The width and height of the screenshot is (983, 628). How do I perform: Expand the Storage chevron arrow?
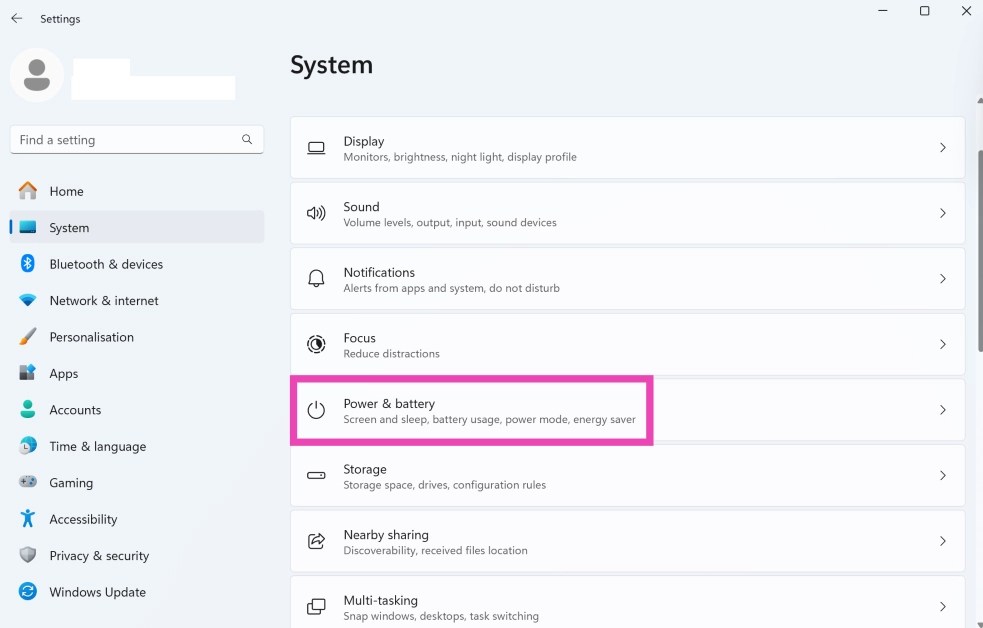[x=942, y=476]
